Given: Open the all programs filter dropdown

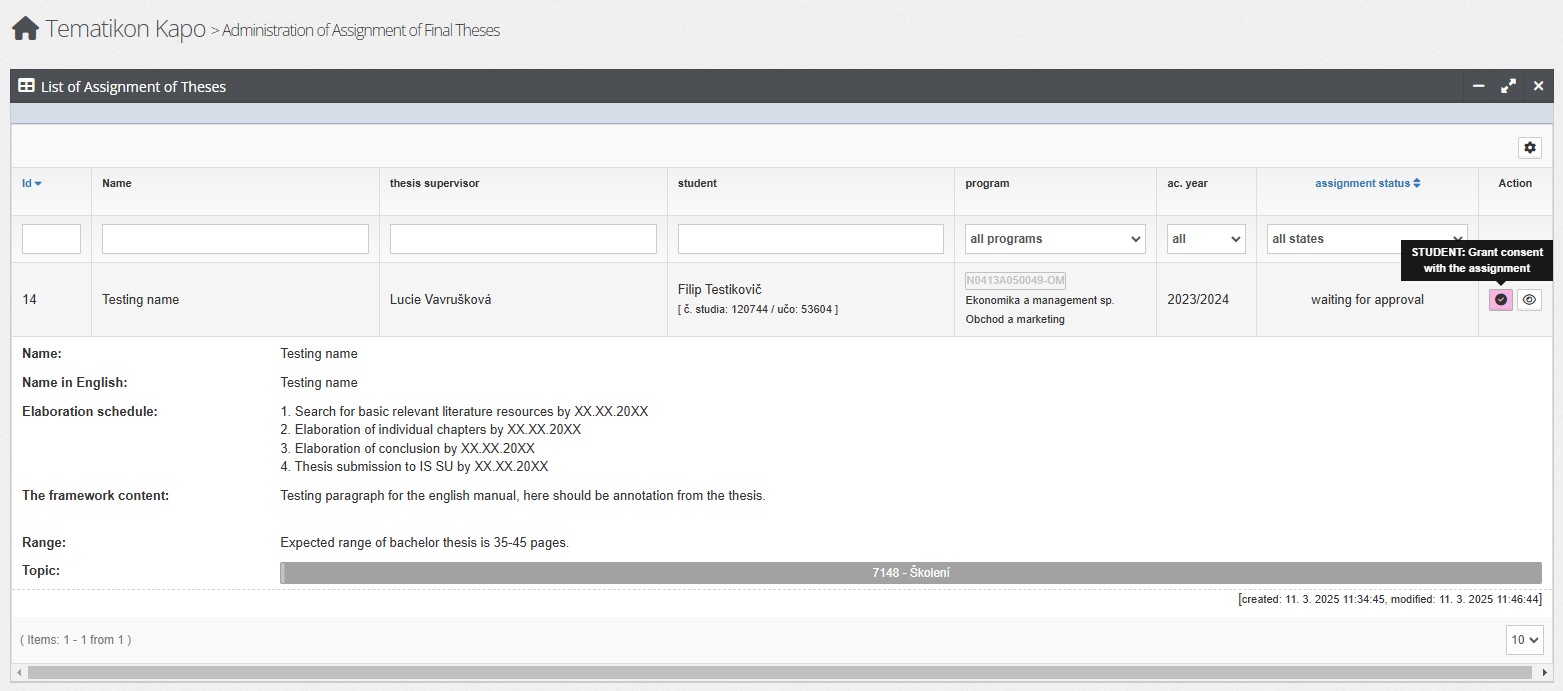Looking at the screenshot, I should pos(1055,239).
